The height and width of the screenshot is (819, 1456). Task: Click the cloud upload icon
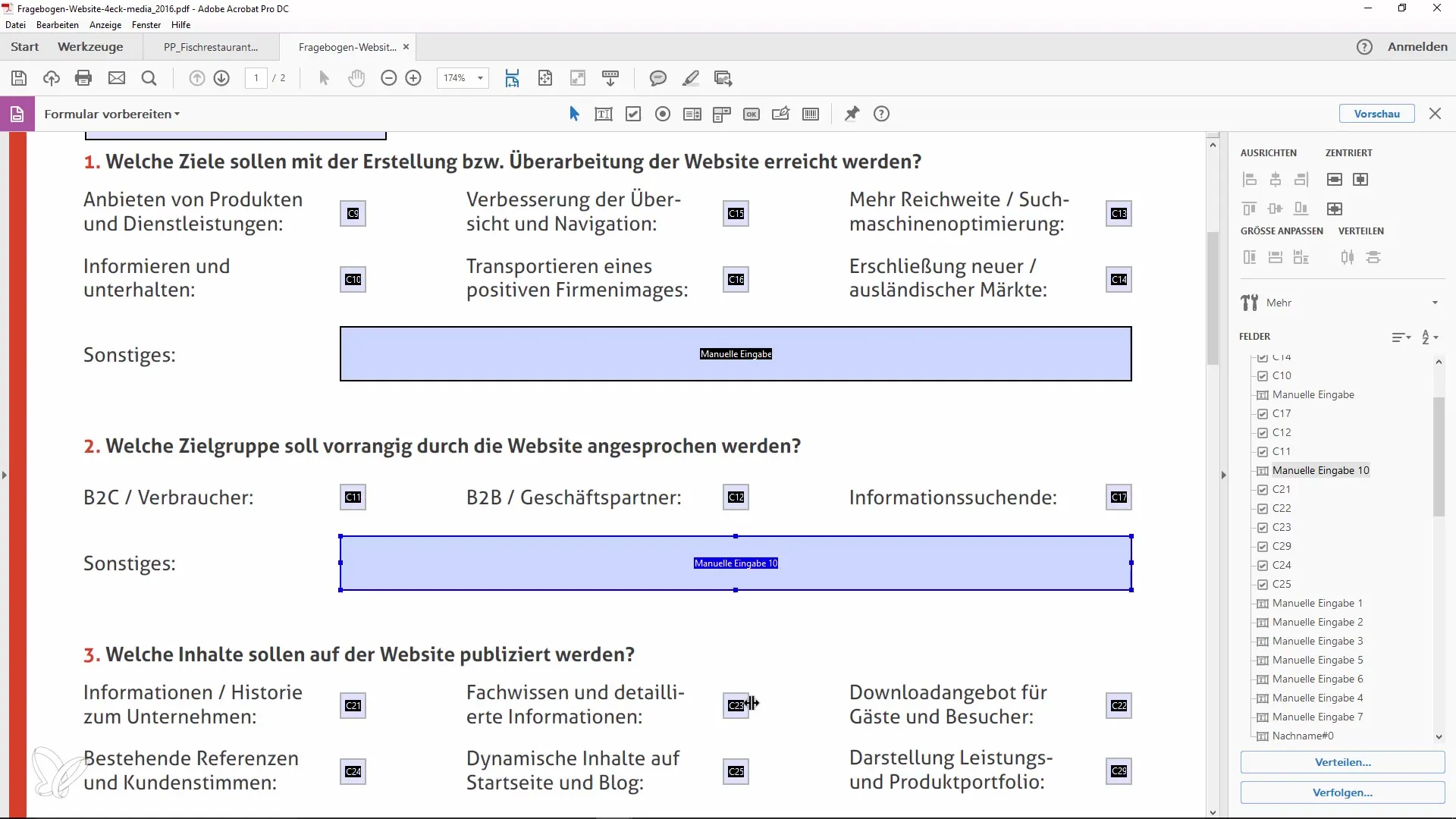click(51, 78)
